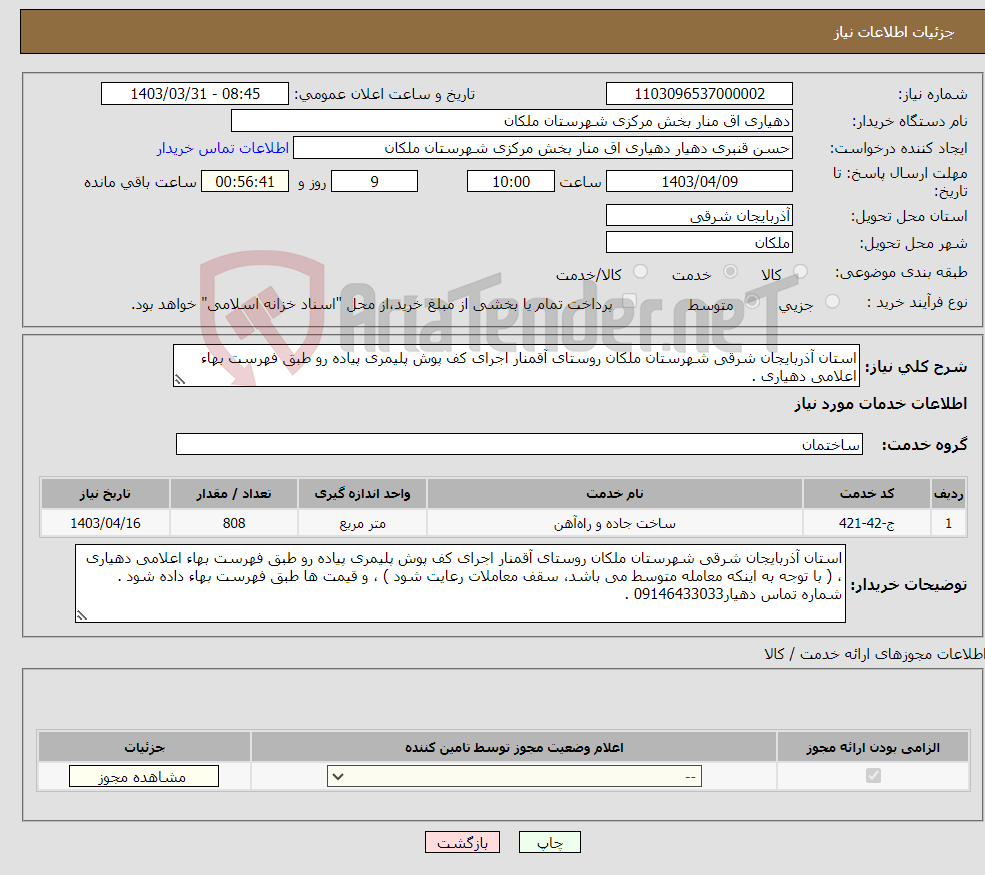Click the quantity cell 808

click(234, 523)
